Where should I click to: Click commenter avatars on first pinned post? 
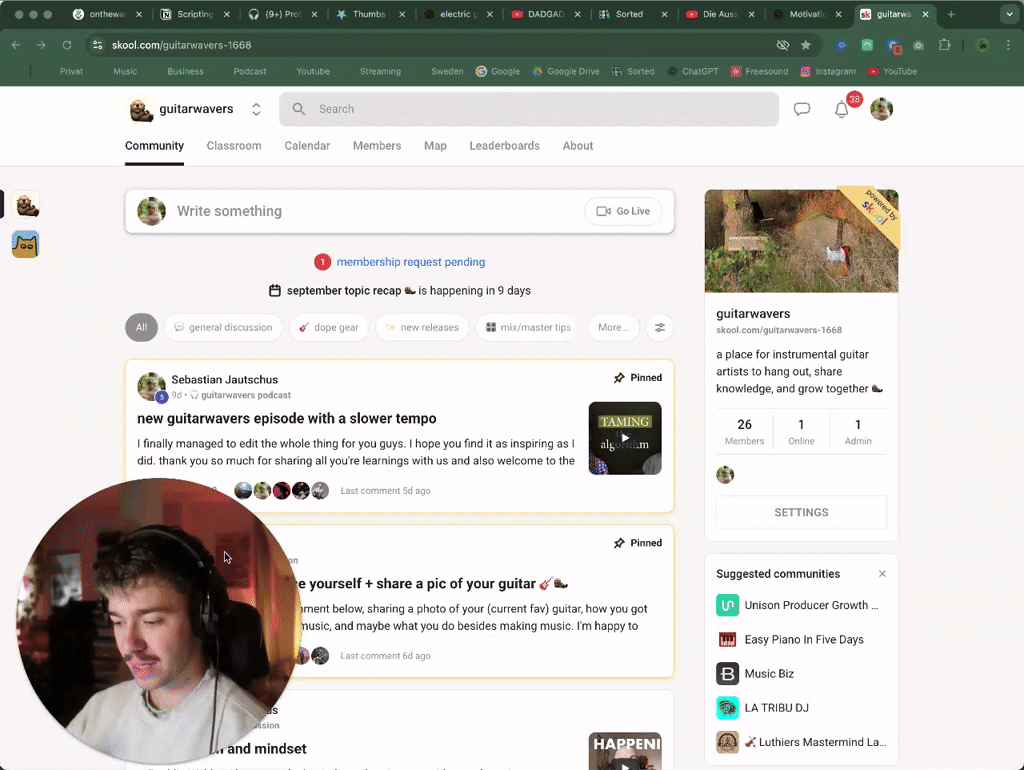click(x=281, y=490)
